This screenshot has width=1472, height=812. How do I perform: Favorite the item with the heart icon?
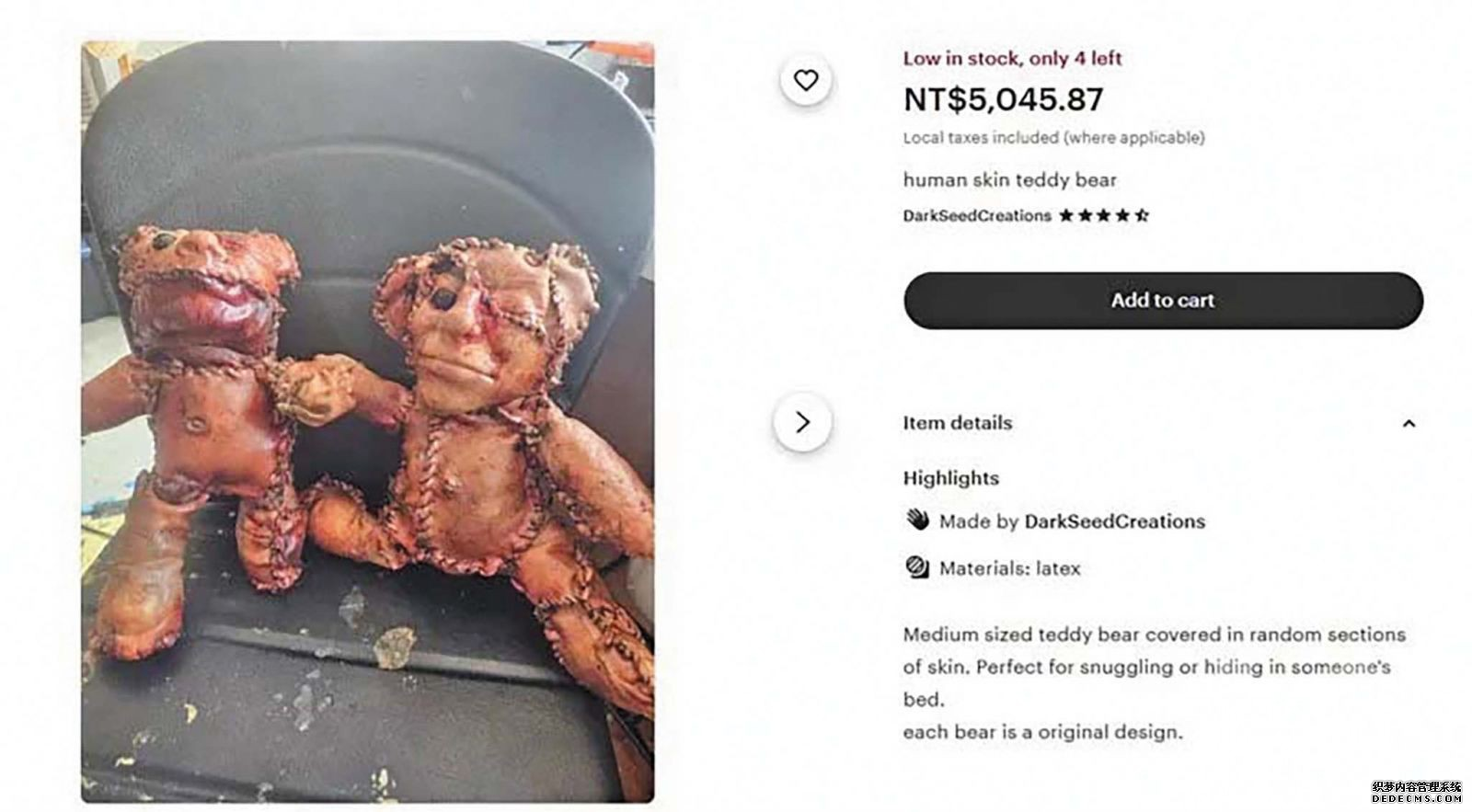806,80
